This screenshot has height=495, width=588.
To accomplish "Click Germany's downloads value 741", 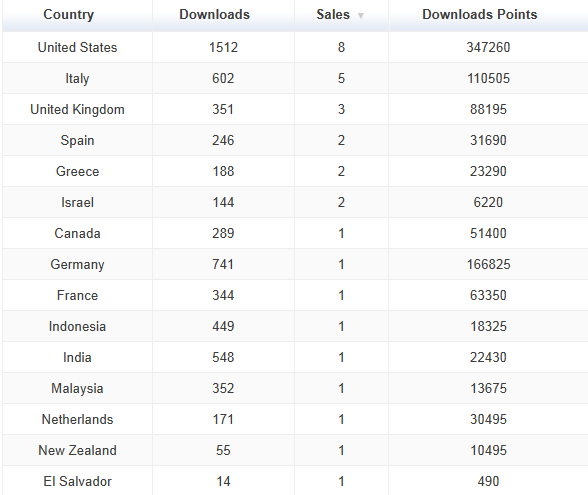I will pos(223,264).
